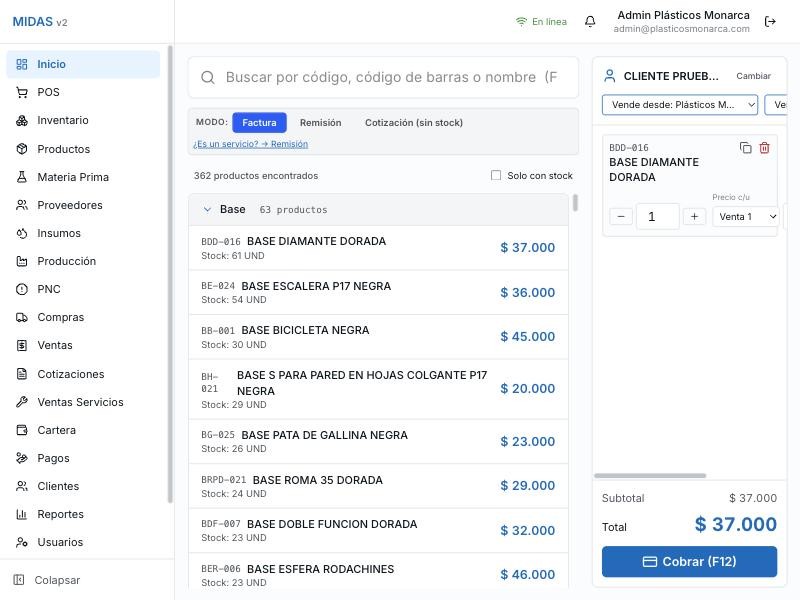Open Venta 1 price dropdown
Viewport: 800px width, 600px height.
click(746, 217)
